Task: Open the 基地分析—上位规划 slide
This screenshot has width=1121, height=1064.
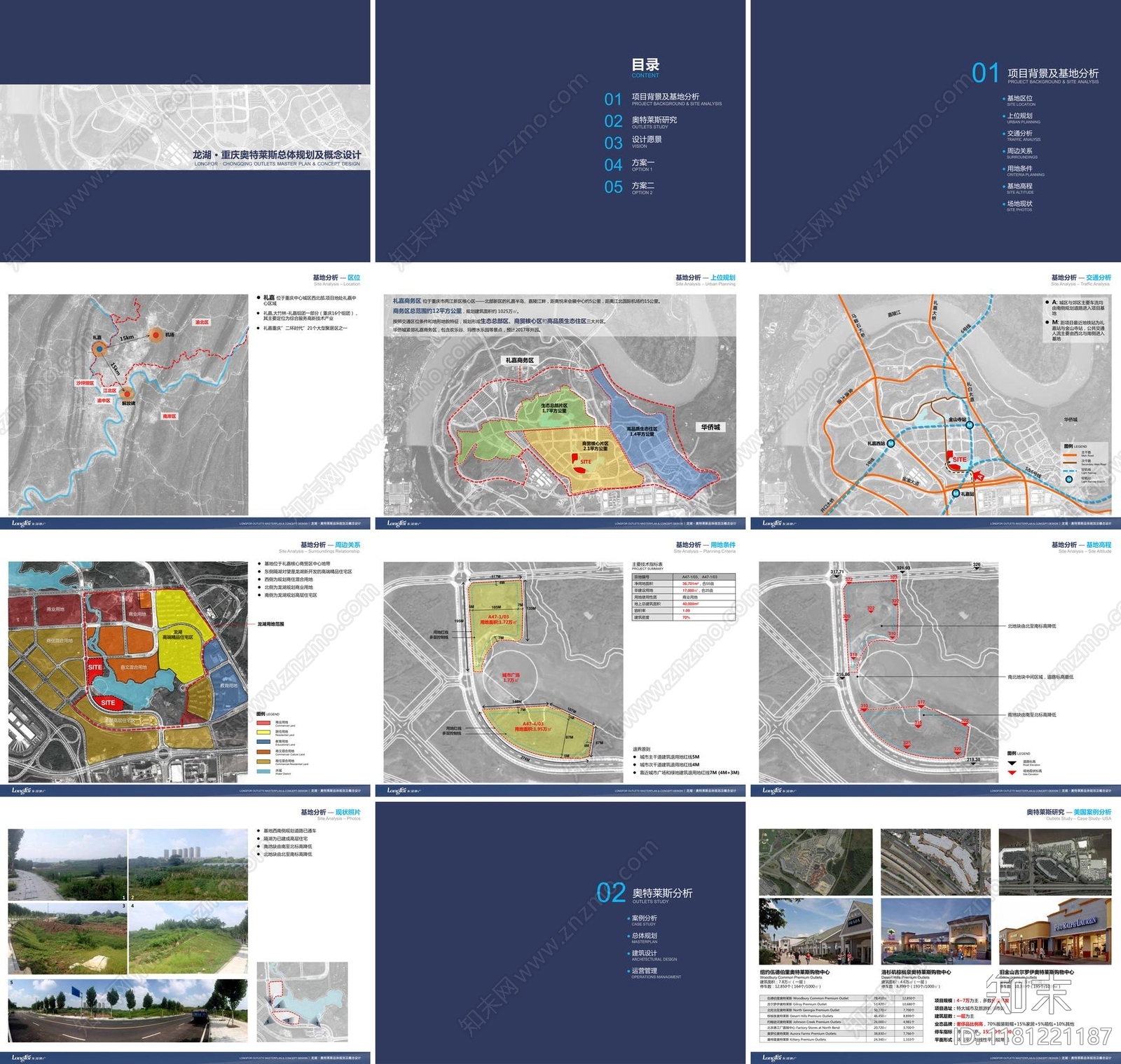Action: (x=560, y=399)
